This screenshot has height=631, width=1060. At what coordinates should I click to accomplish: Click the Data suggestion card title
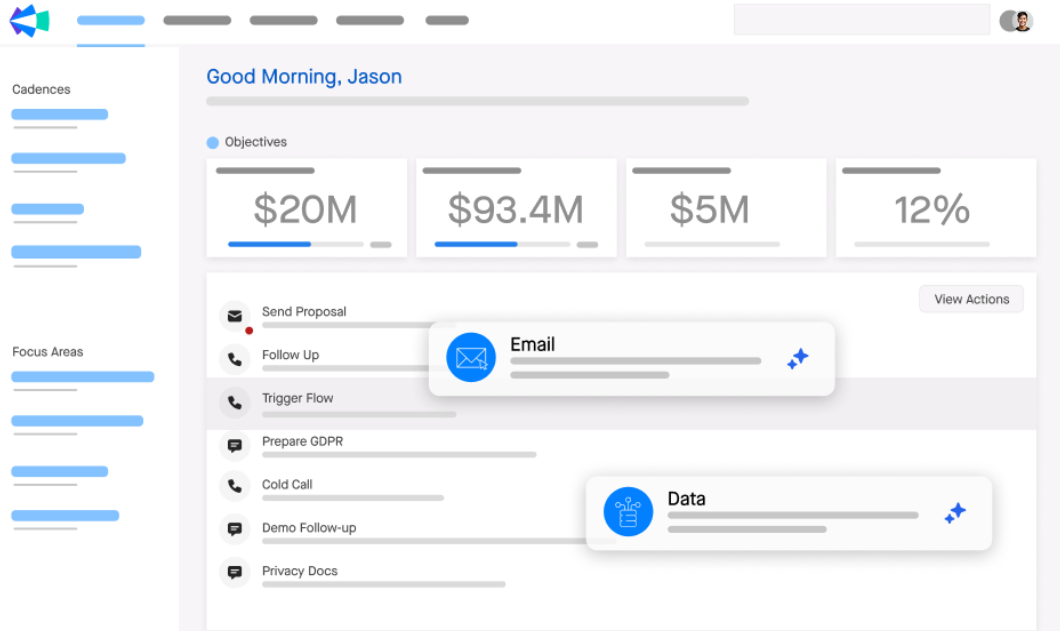pyautogui.click(x=687, y=498)
